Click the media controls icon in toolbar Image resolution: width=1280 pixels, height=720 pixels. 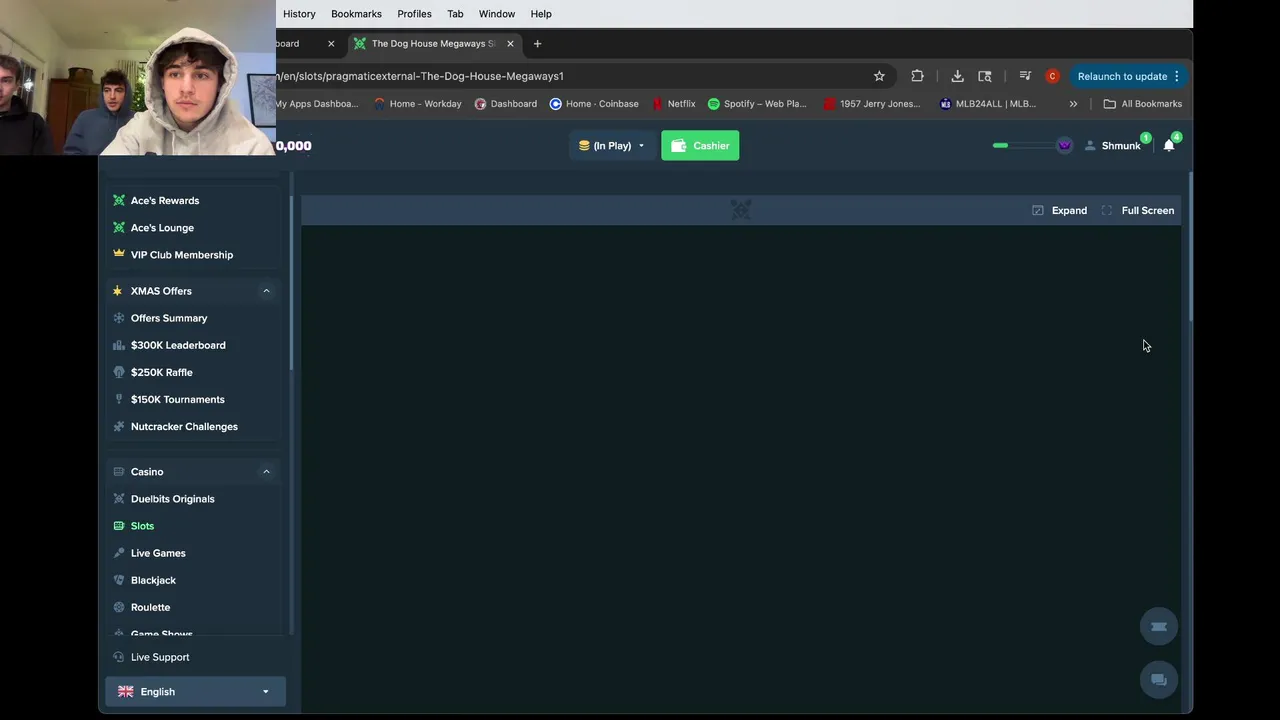1025,76
